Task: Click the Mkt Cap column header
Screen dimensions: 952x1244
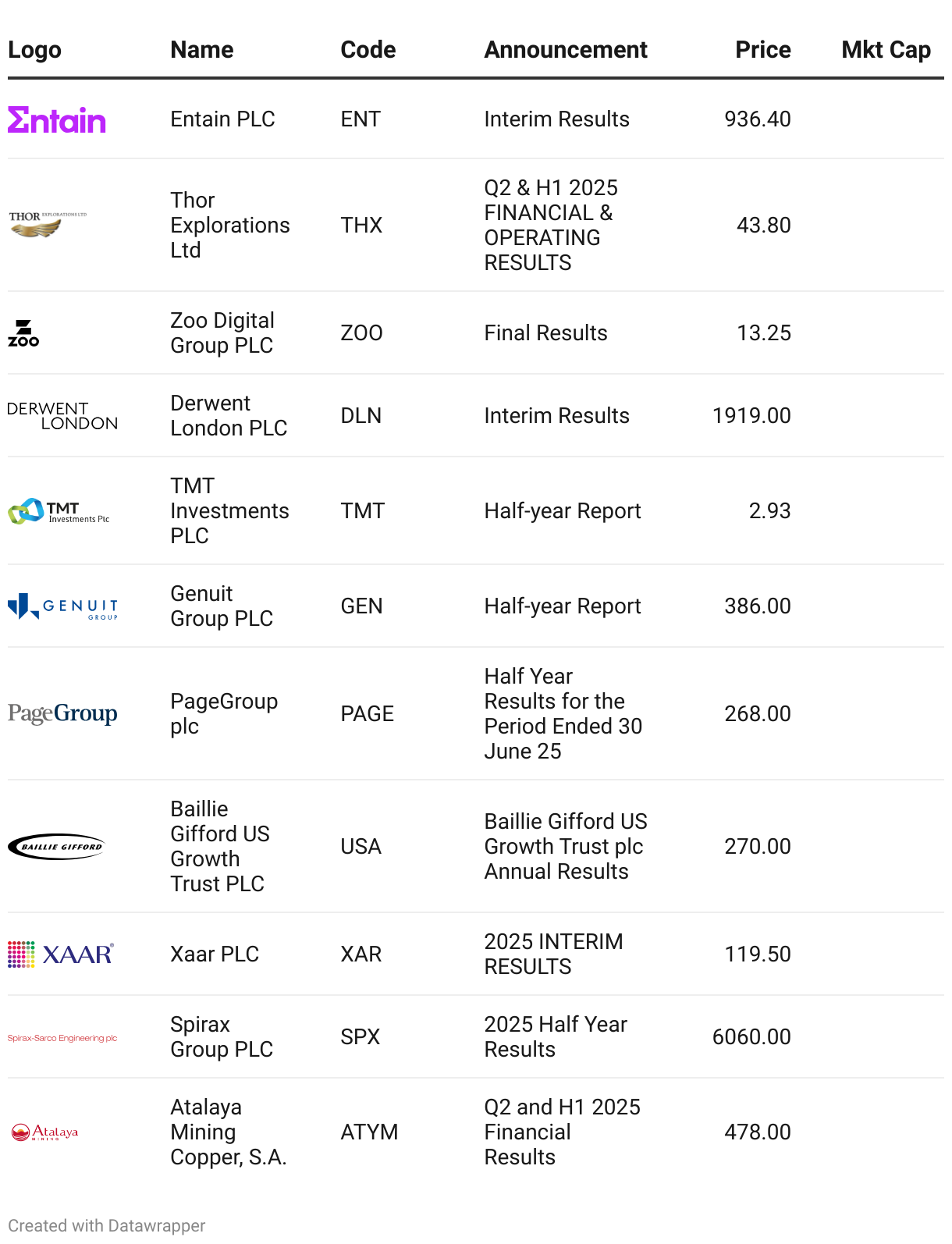Action: tap(886, 50)
